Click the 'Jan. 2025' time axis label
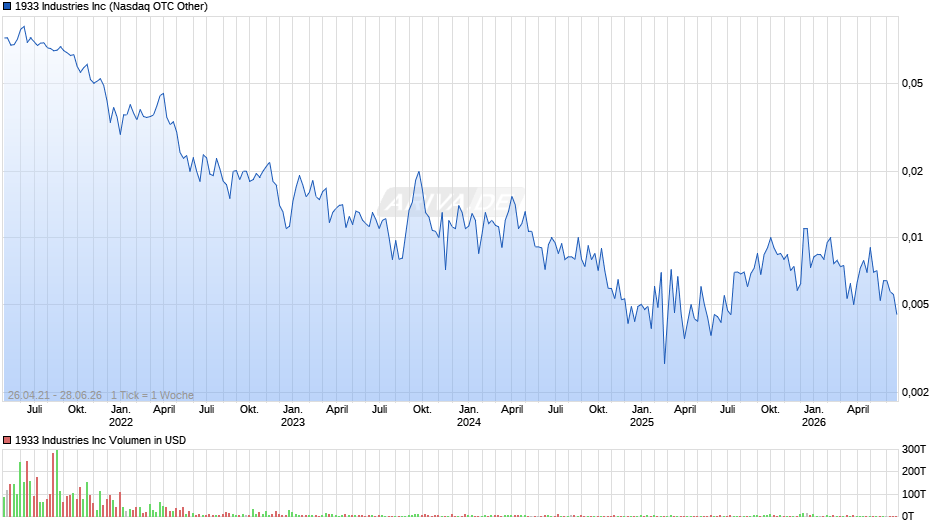This screenshot has width=940, height=526. tap(641, 416)
